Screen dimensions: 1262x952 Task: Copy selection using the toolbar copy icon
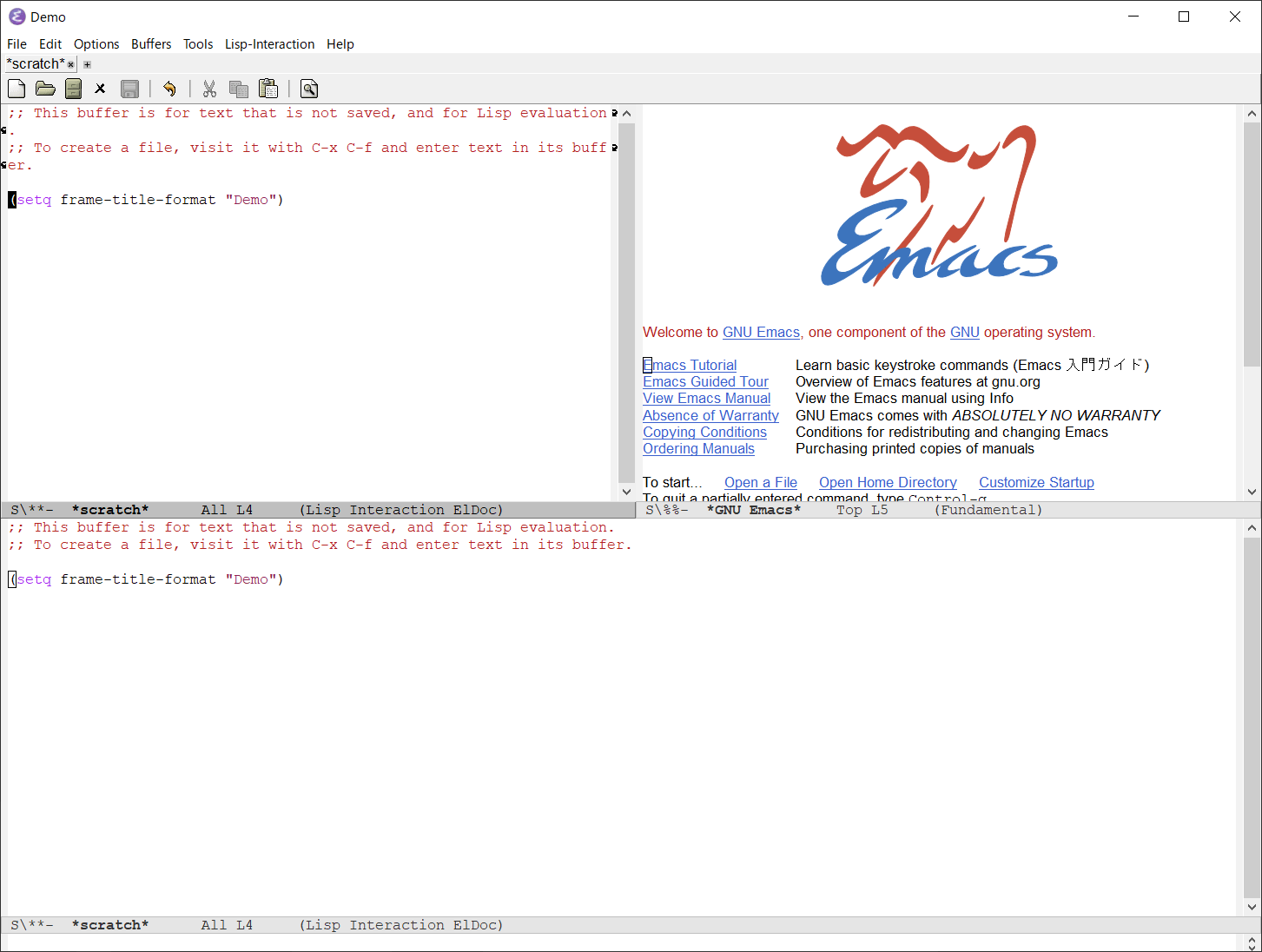pos(239,89)
